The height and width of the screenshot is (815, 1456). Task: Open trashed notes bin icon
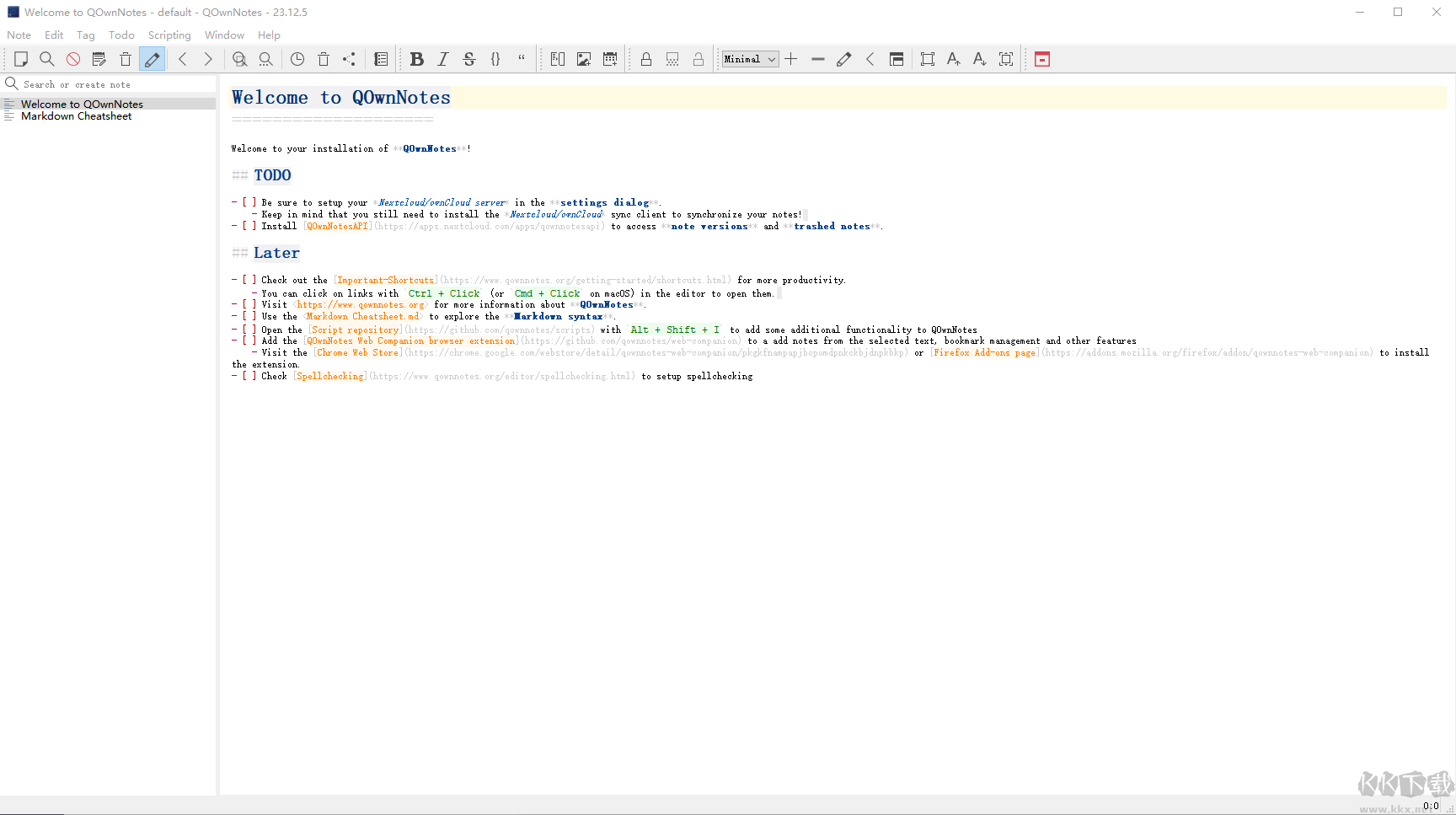(x=324, y=59)
